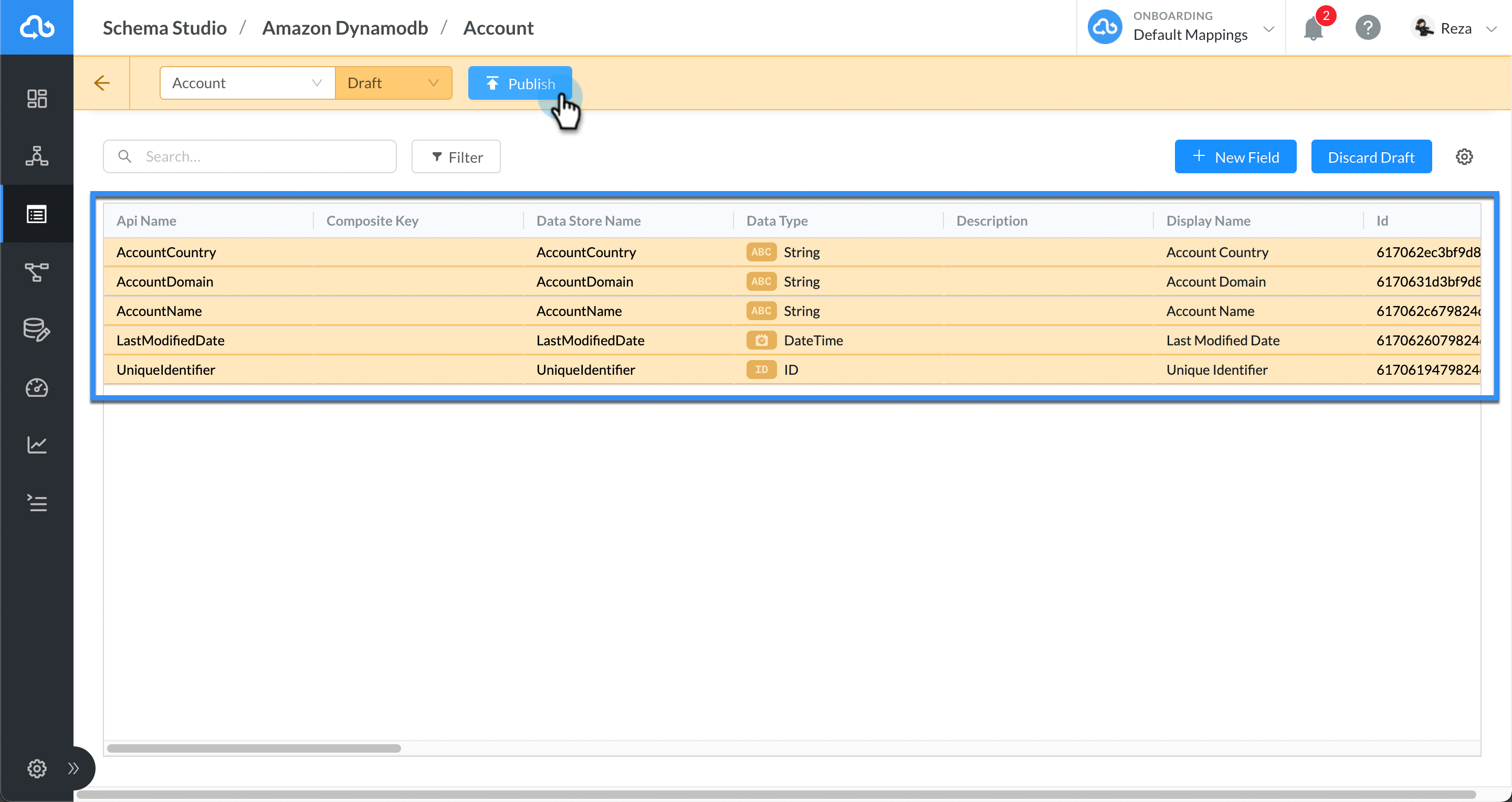Open the command list icon in sidebar

(x=36, y=503)
